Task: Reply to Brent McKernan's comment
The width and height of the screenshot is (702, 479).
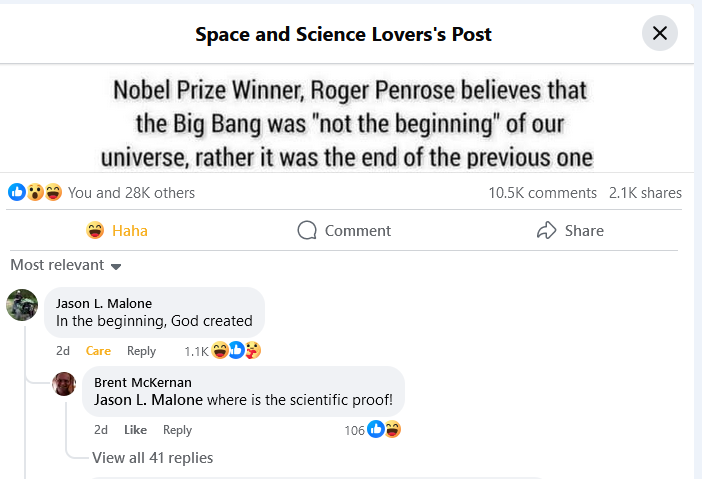Action: [177, 430]
